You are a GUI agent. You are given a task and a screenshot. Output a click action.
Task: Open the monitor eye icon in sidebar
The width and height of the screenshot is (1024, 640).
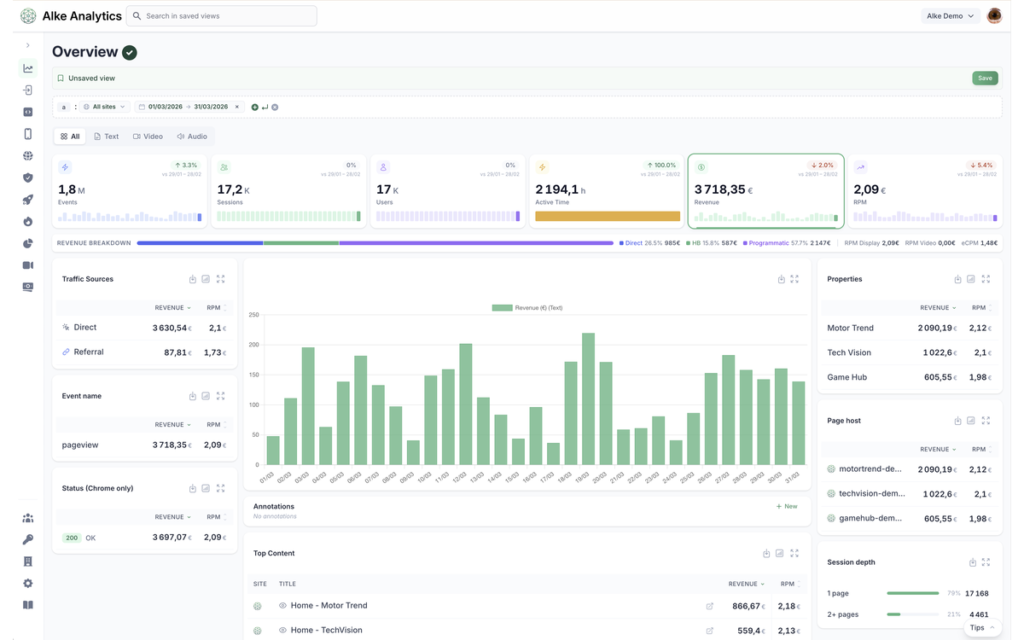(28, 287)
